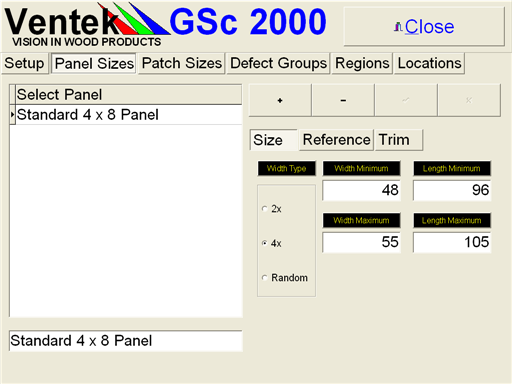Open the Locations tab

[x=429, y=63]
